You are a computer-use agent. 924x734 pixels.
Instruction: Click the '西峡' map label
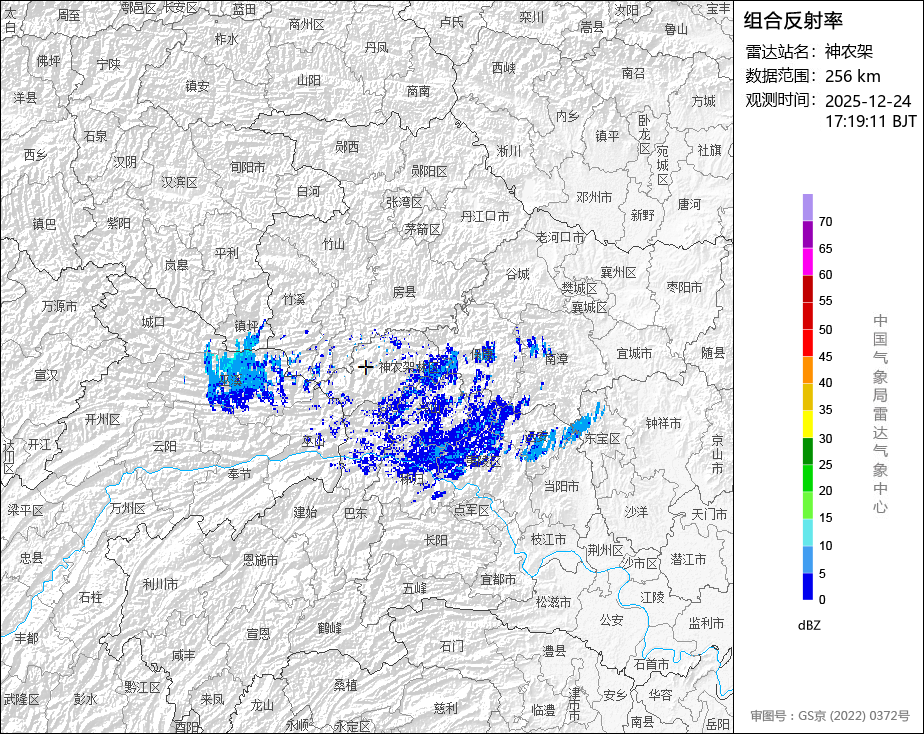(x=503, y=68)
